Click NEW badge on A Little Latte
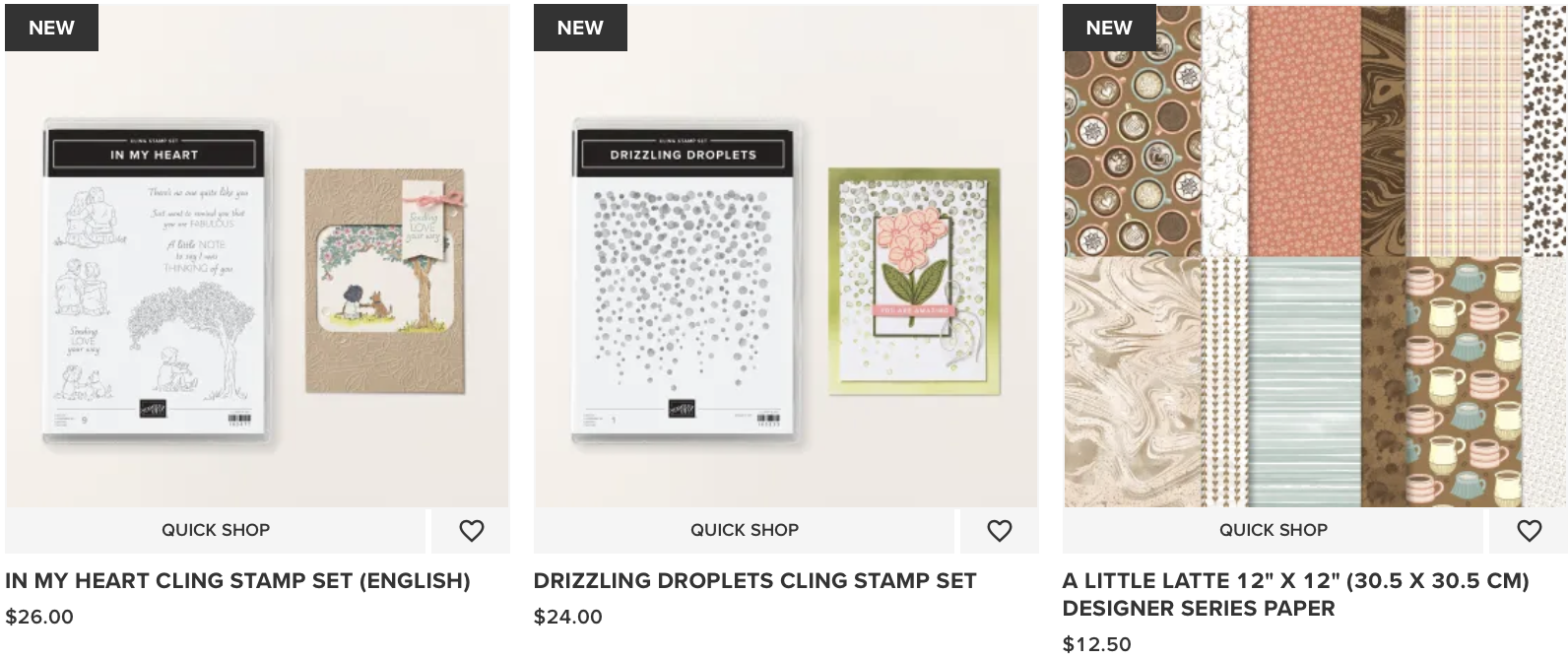This screenshot has height=658, width=1568. tap(1109, 28)
